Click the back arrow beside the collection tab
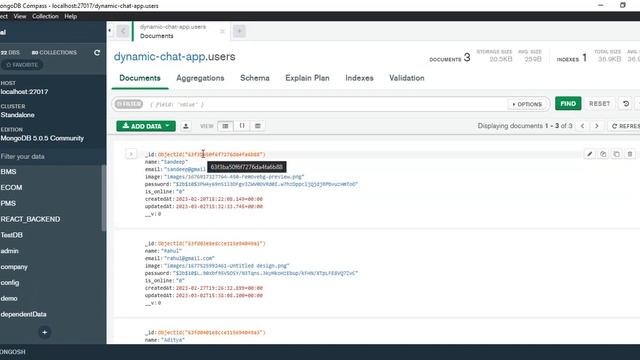 [x=123, y=31]
